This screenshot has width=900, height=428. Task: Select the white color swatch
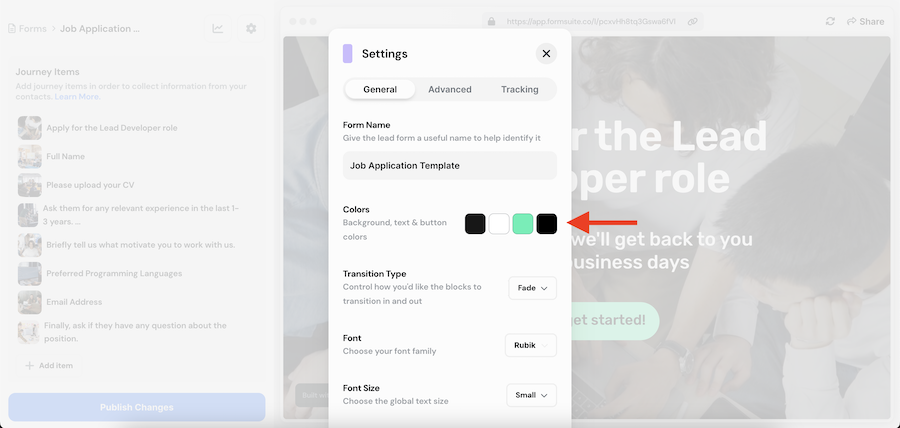[x=499, y=224]
